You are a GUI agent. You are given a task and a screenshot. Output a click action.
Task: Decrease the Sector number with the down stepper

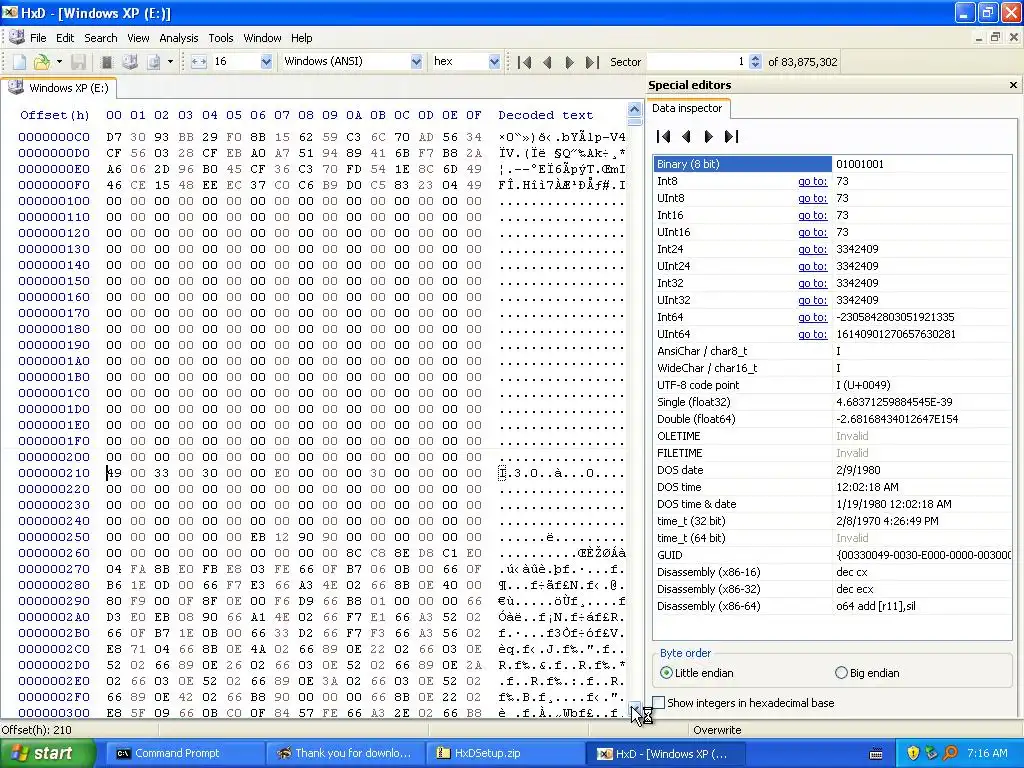[756, 66]
